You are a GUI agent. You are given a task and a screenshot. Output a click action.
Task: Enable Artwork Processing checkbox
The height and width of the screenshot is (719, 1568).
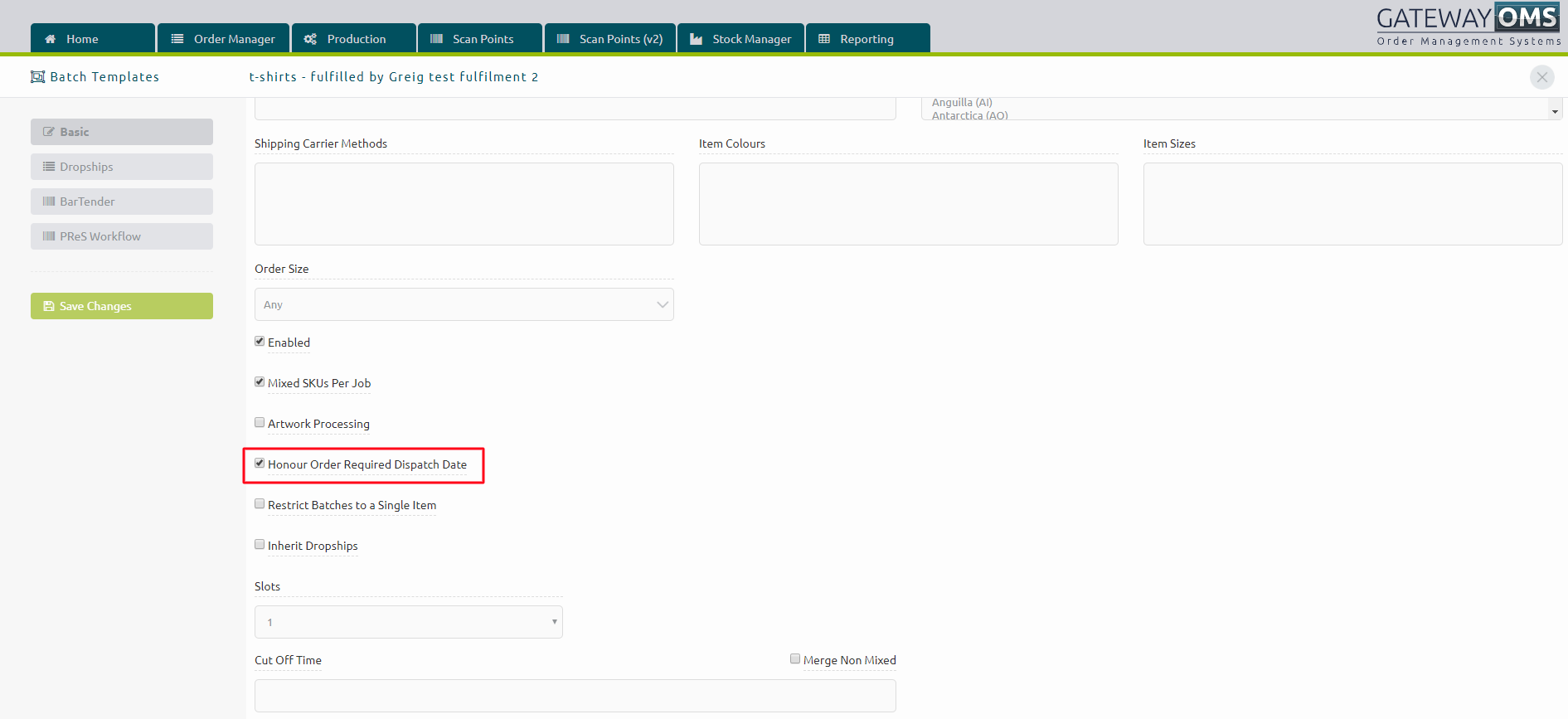(x=260, y=423)
